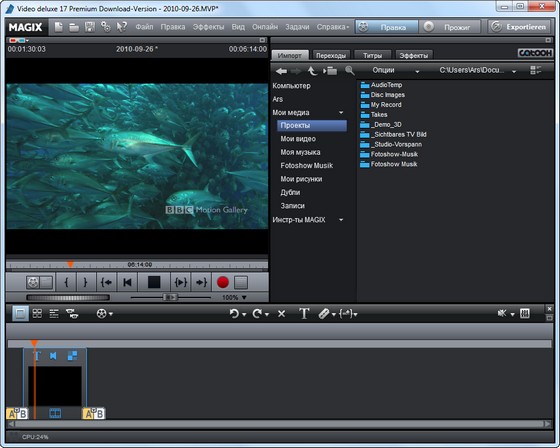
Task: Open the audio mixer icon
Action: pos(525,313)
